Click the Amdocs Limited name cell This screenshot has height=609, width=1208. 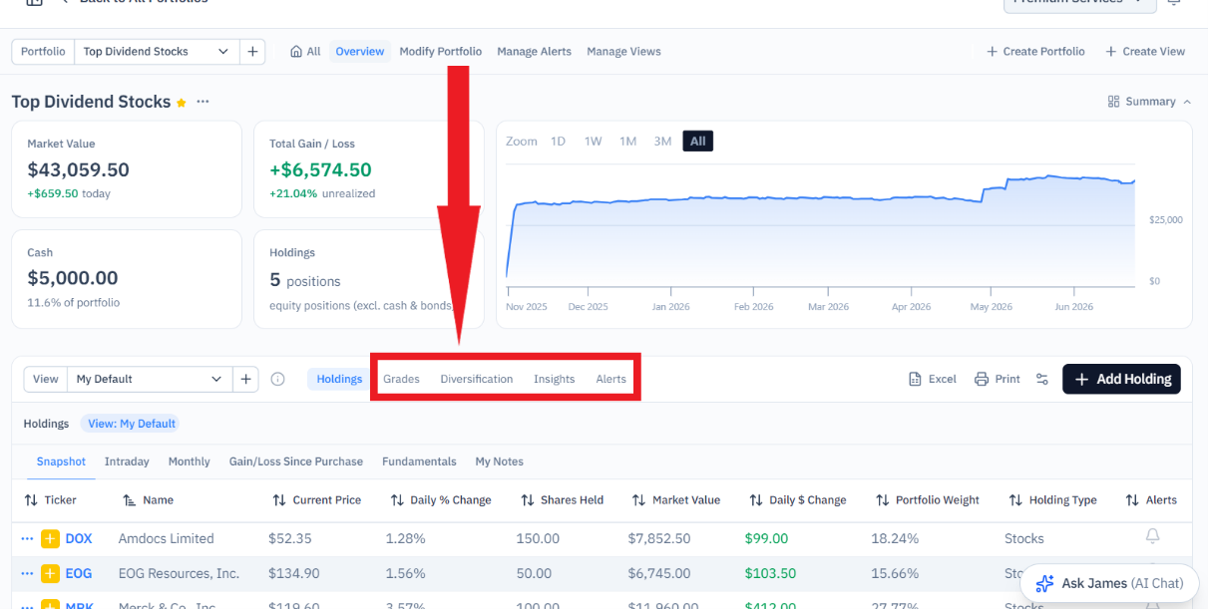pos(166,539)
